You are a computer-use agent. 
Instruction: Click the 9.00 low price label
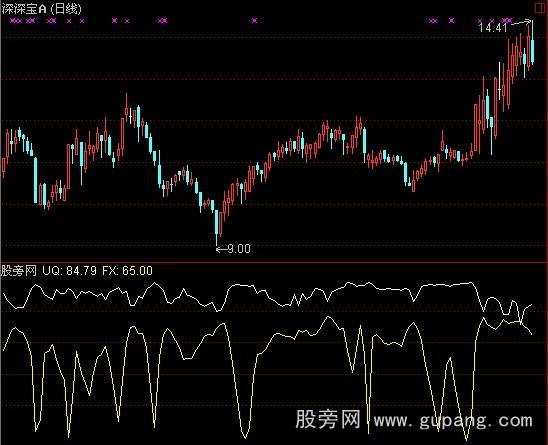(x=239, y=249)
